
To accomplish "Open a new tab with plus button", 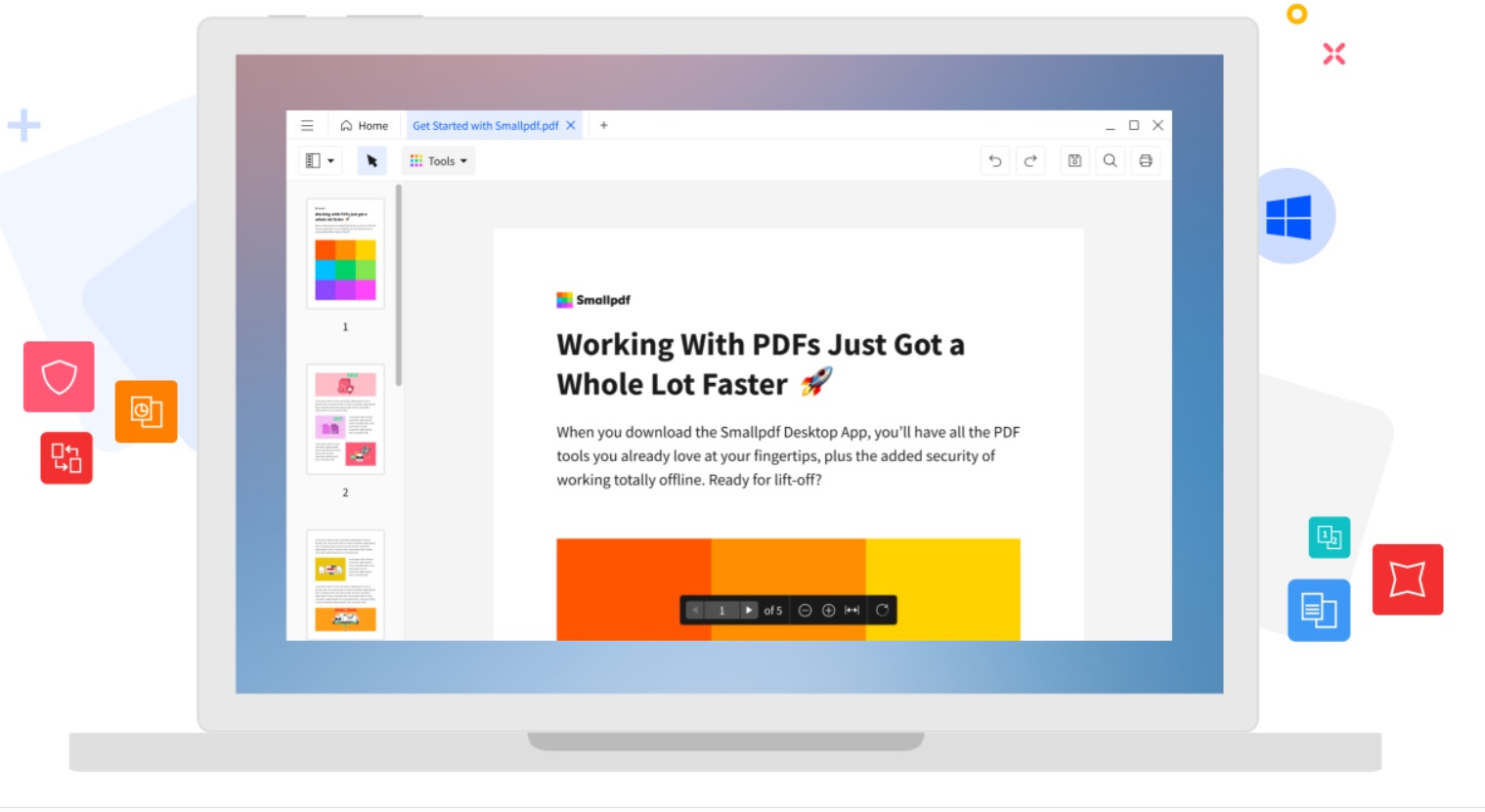I will (x=604, y=125).
